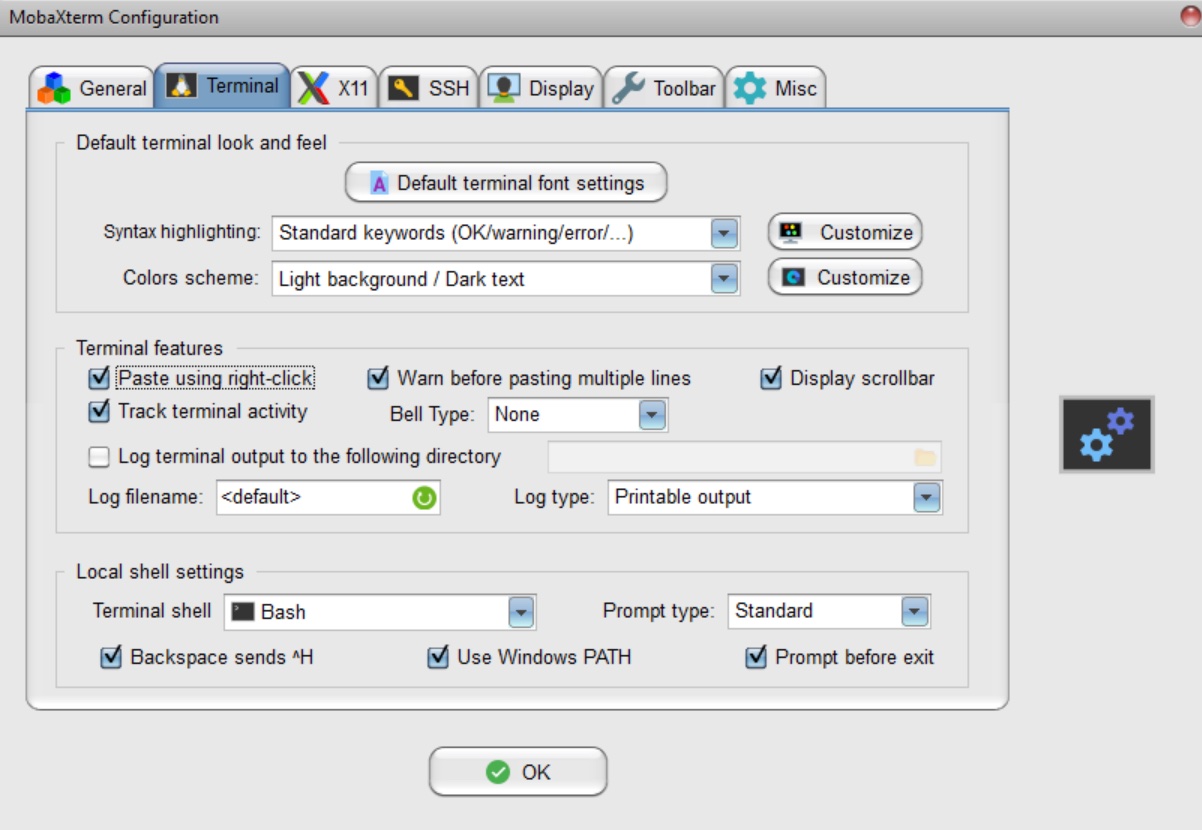Click the log directory path field
This screenshot has height=830, width=1202.
click(x=744, y=457)
